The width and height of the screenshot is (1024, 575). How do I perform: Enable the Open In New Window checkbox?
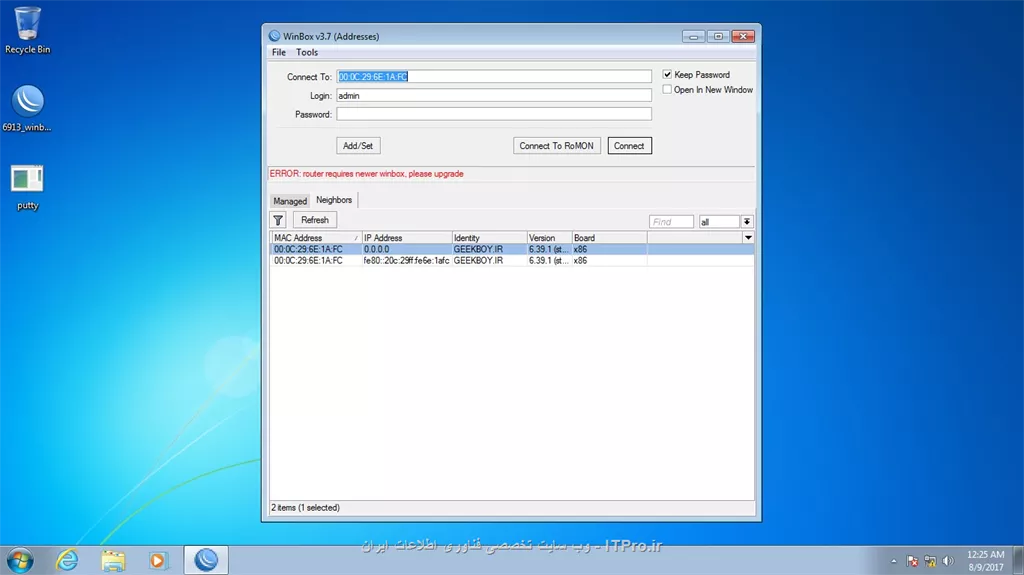(x=667, y=90)
